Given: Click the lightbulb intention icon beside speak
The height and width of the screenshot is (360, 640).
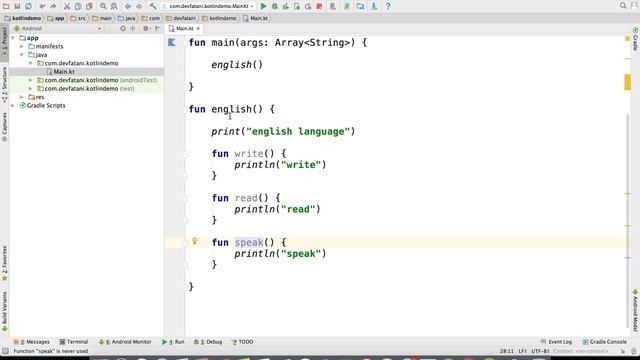Looking at the screenshot, I should click(195, 241).
